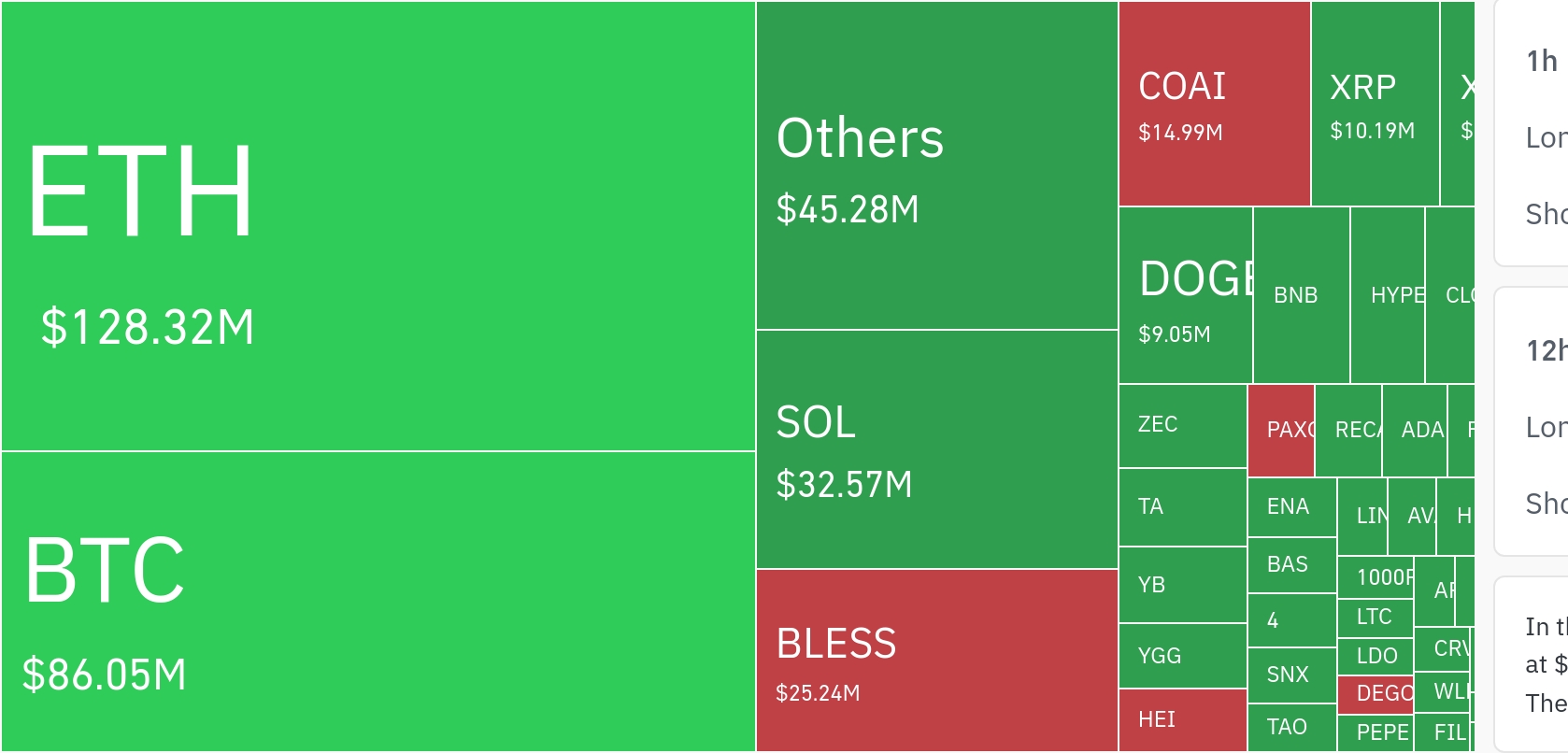
Task: Click the TAO tile
Action: pos(1291,727)
